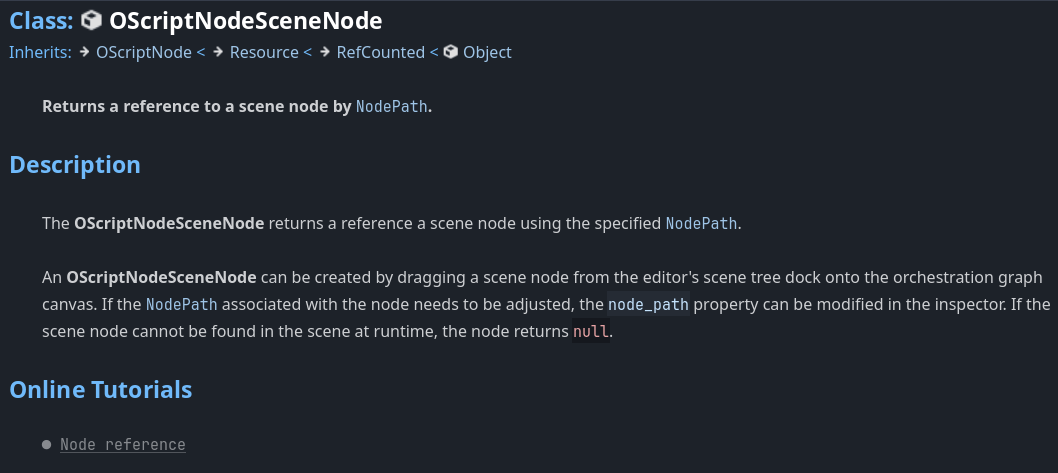Image resolution: width=1058 pixels, height=473 pixels.
Task: Click the Description section heading
Action: click(x=75, y=165)
